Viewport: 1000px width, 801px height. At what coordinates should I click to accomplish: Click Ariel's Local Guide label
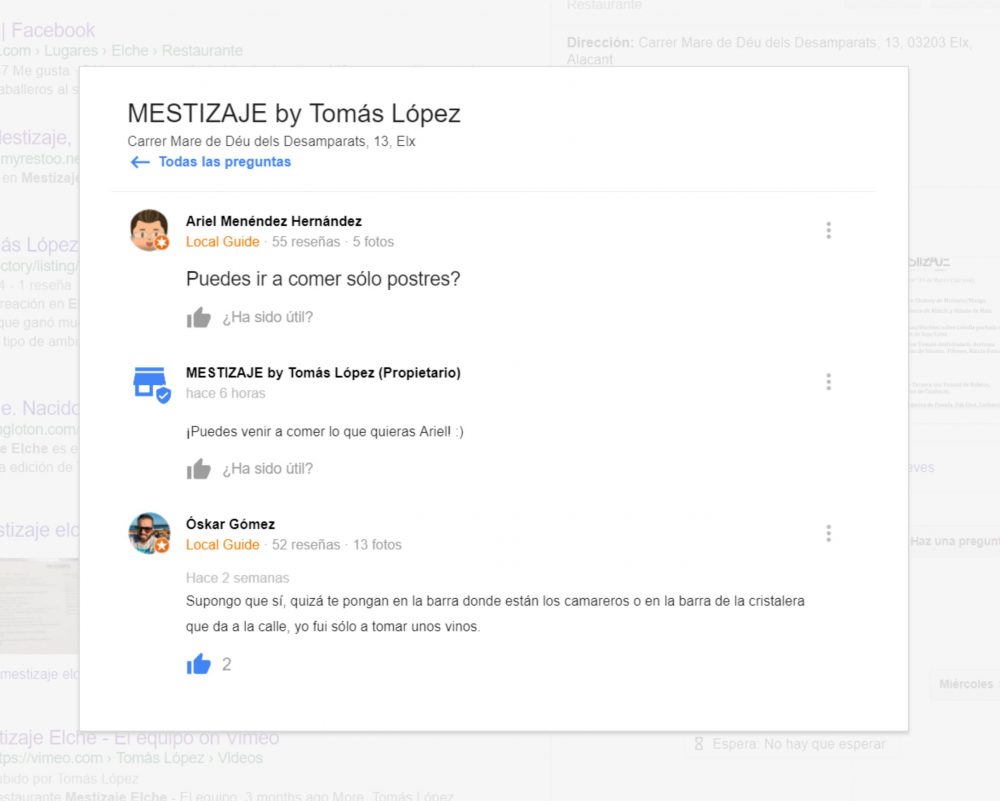(x=223, y=242)
